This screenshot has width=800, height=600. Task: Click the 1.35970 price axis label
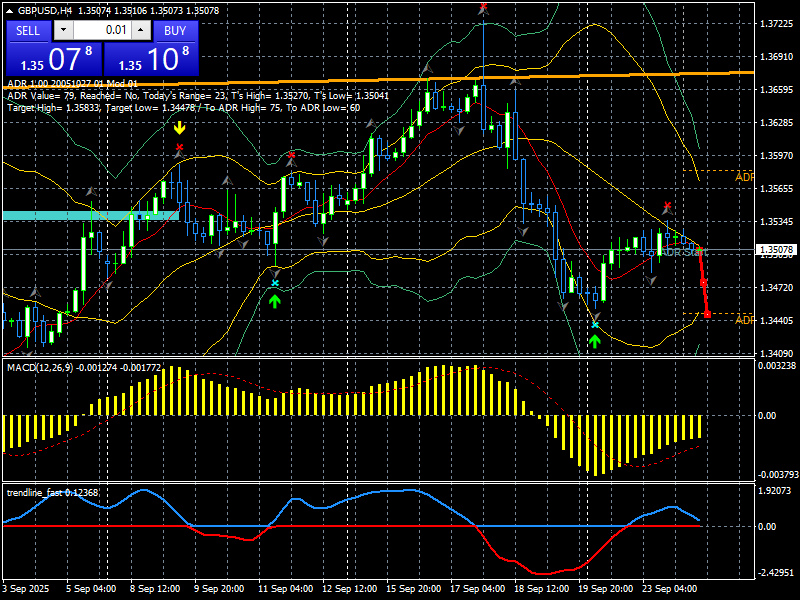click(x=777, y=156)
